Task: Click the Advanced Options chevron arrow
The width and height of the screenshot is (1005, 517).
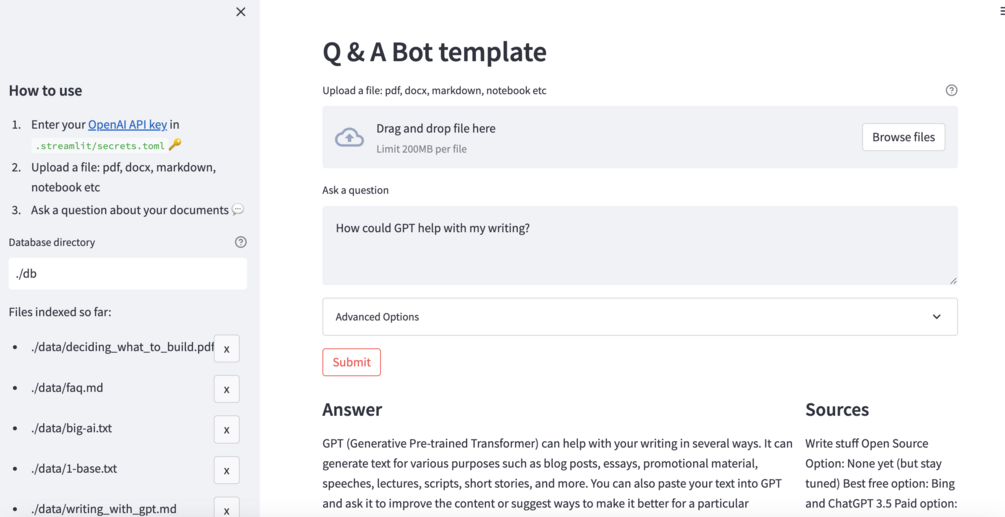Action: 936,317
